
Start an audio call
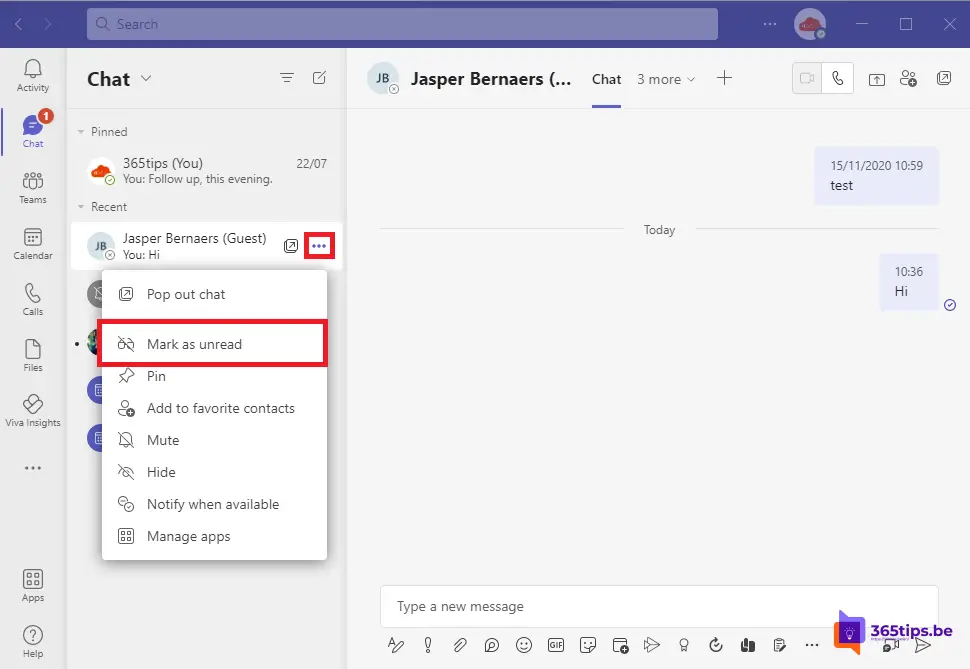click(x=838, y=78)
